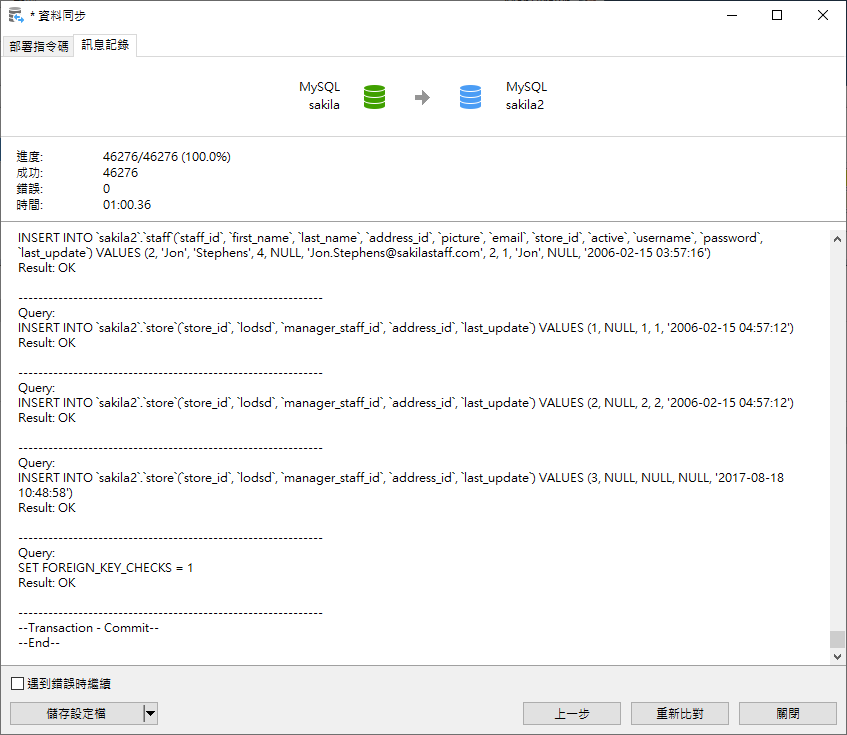This screenshot has width=847, height=735.
Task: Click the 關閉 button
Action: [x=787, y=713]
